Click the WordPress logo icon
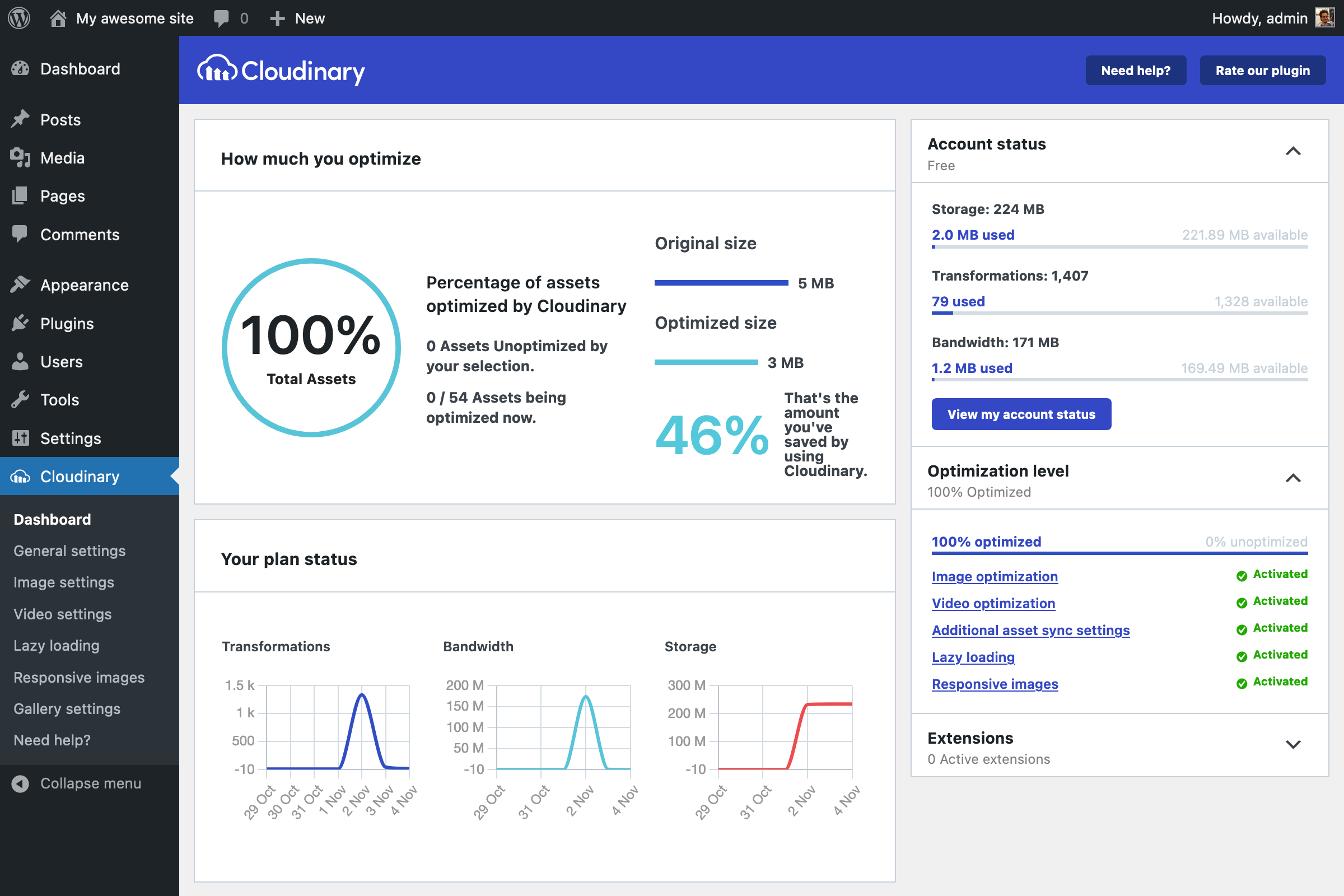The image size is (1344, 896). point(19,18)
